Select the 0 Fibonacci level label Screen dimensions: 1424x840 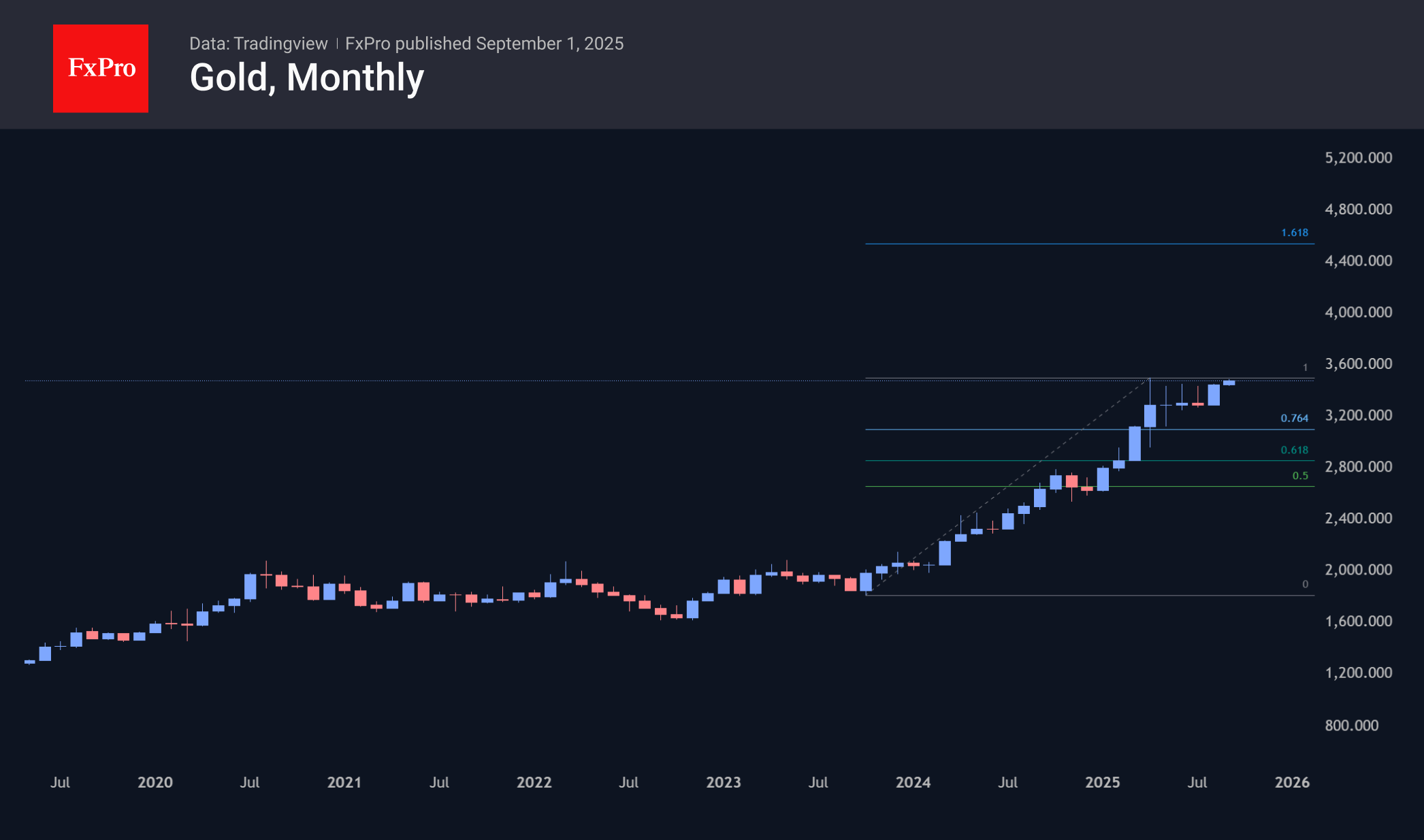pyautogui.click(x=1304, y=583)
